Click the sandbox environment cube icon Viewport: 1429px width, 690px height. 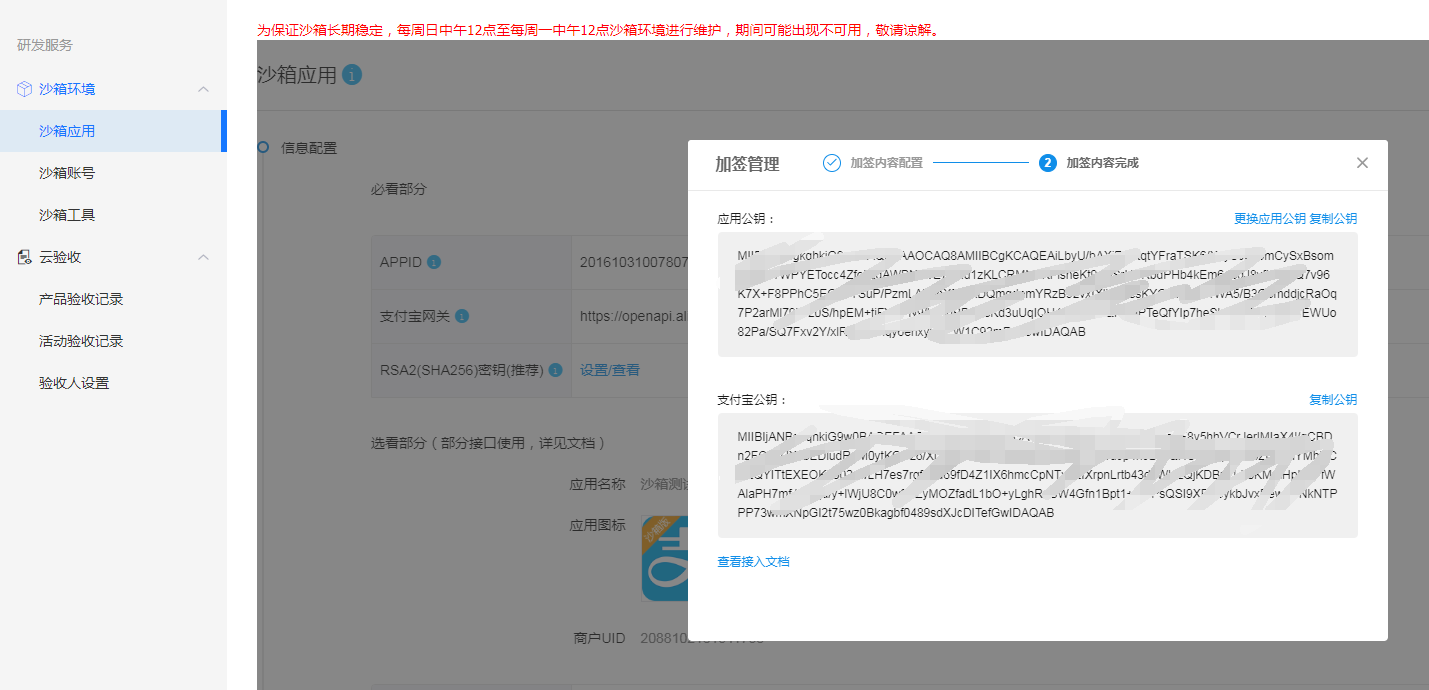(x=25, y=89)
